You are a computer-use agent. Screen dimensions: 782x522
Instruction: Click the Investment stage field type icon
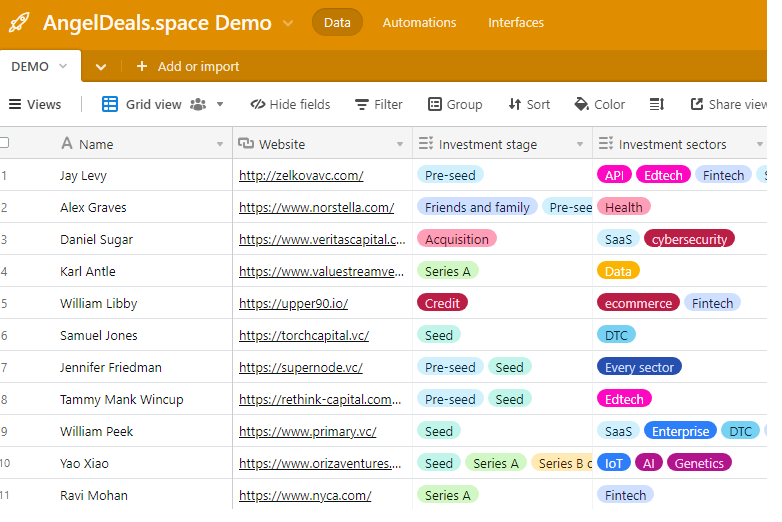click(x=426, y=144)
